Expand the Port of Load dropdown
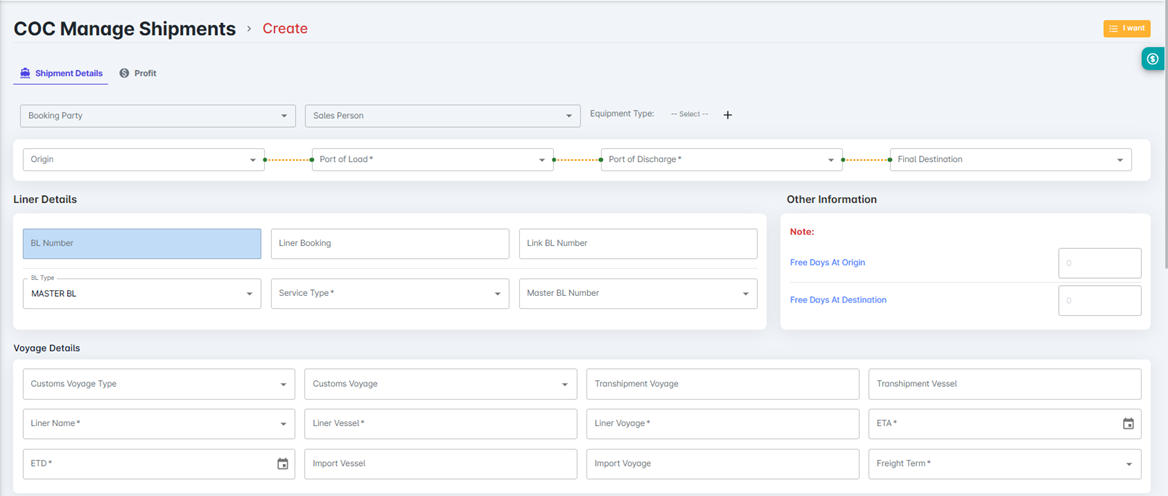 coord(432,160)
